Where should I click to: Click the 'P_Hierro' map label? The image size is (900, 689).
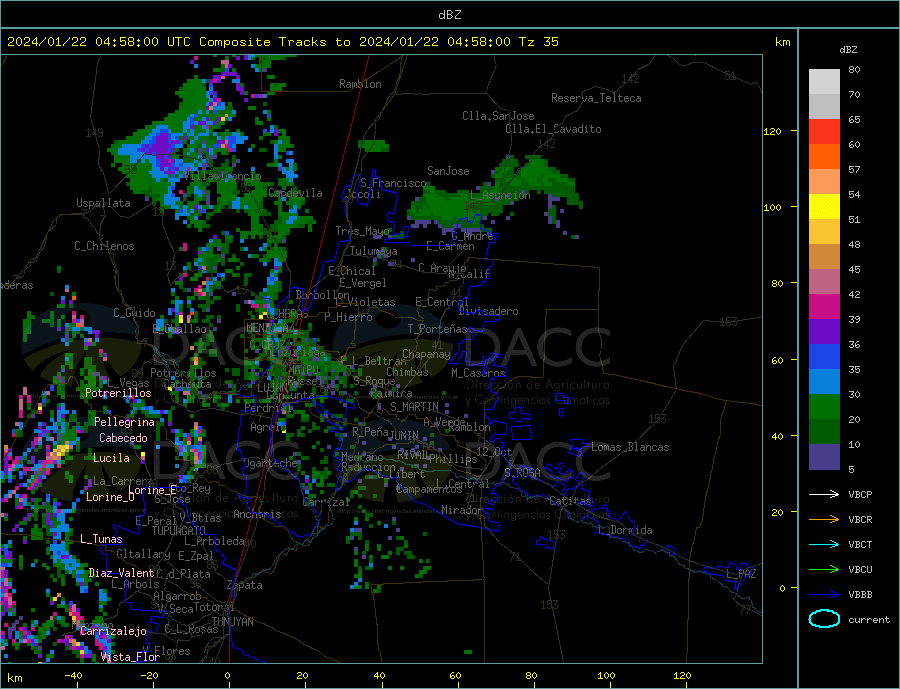[x=348, y=317]
